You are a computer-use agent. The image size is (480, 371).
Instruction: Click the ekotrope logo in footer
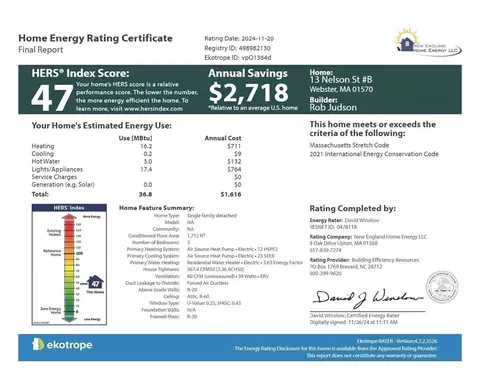pos(62,345)
